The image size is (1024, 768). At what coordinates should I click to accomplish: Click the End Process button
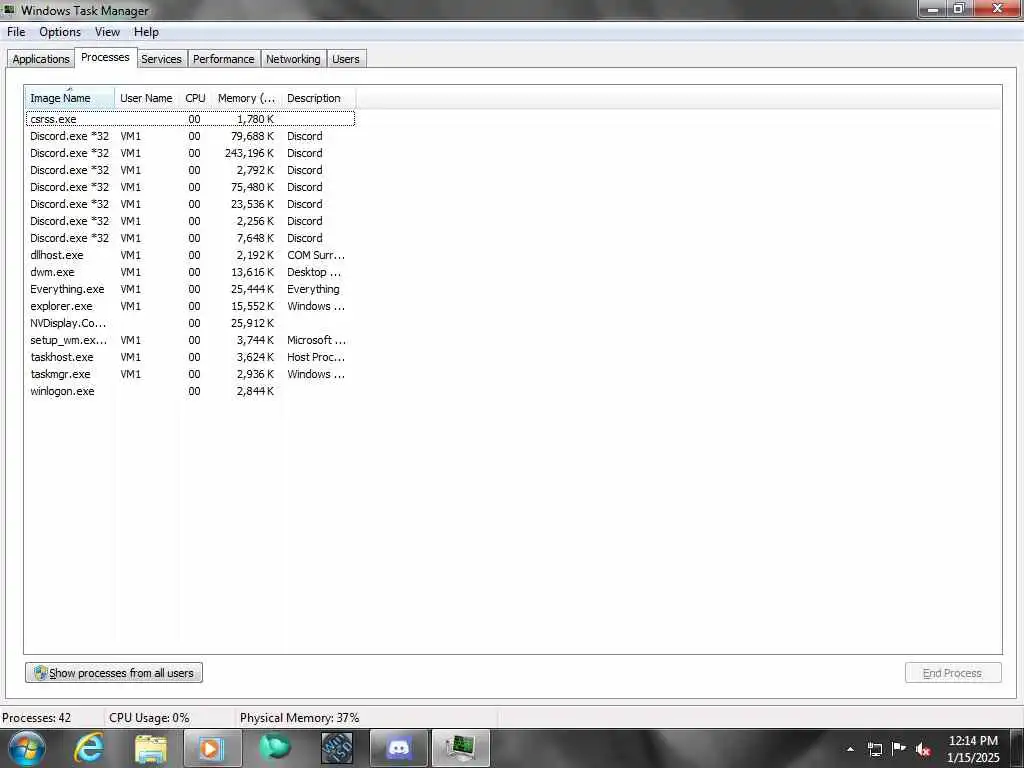tap(953, 673)
